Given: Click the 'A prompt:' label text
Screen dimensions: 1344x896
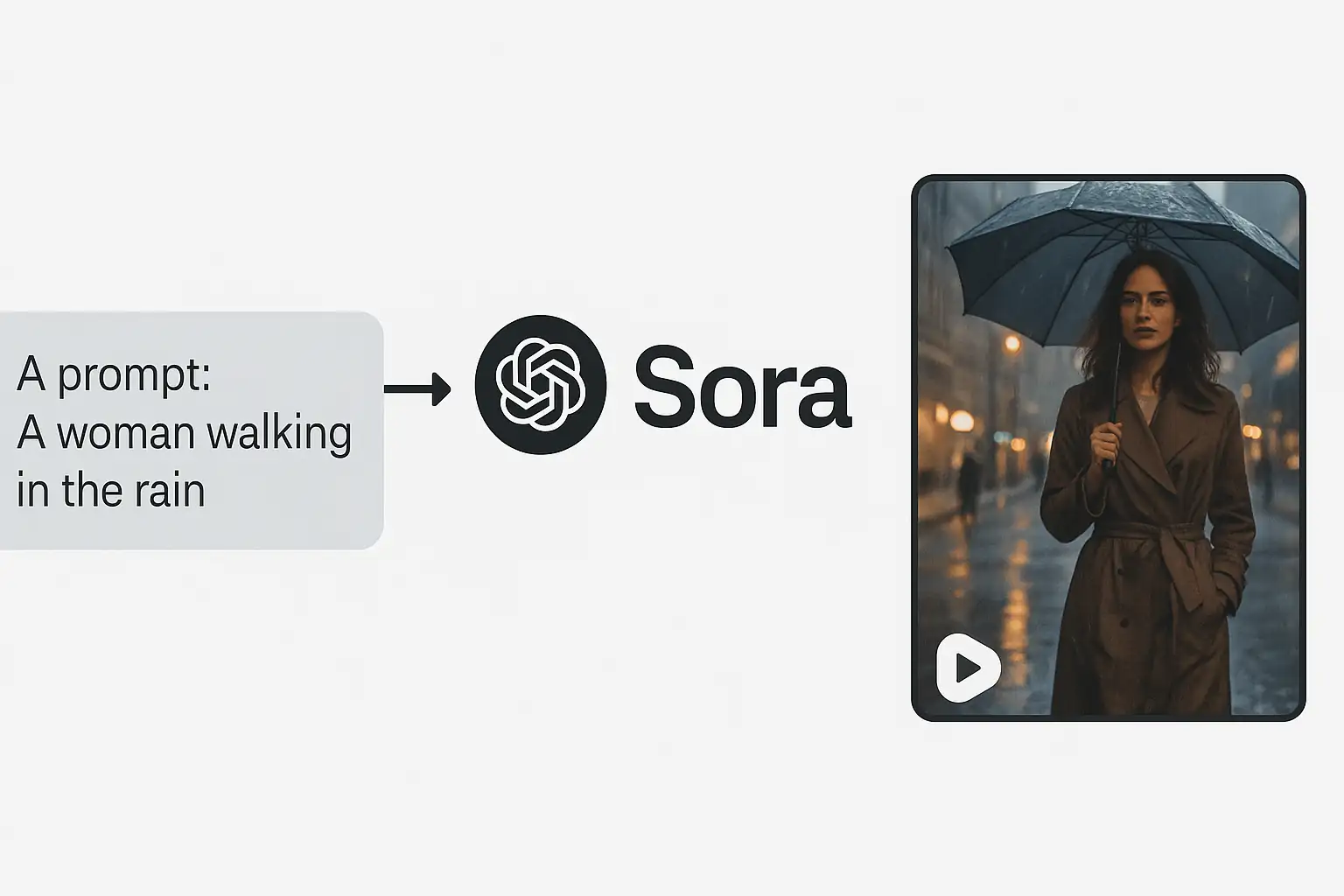Looking at the screenshot, I should coord(114,375).
